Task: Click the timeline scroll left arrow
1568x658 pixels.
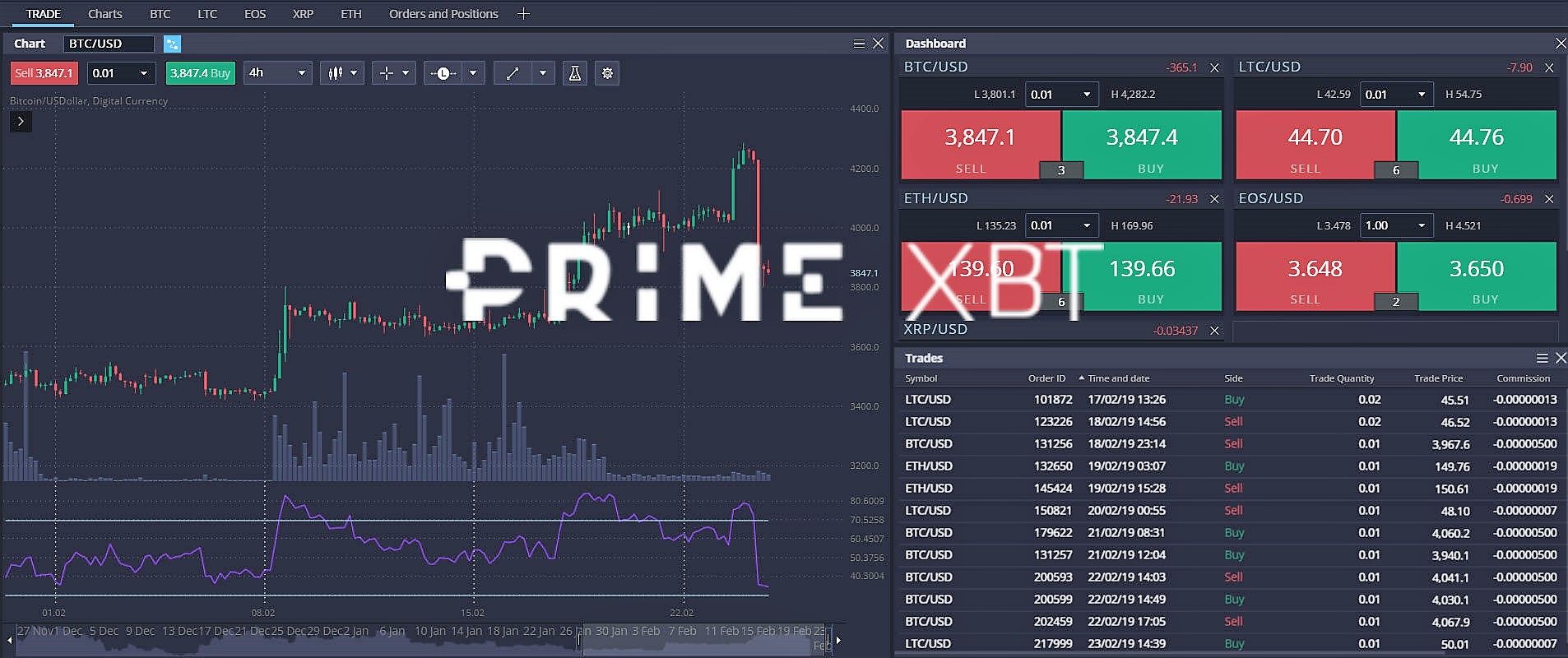Action: 9,640
